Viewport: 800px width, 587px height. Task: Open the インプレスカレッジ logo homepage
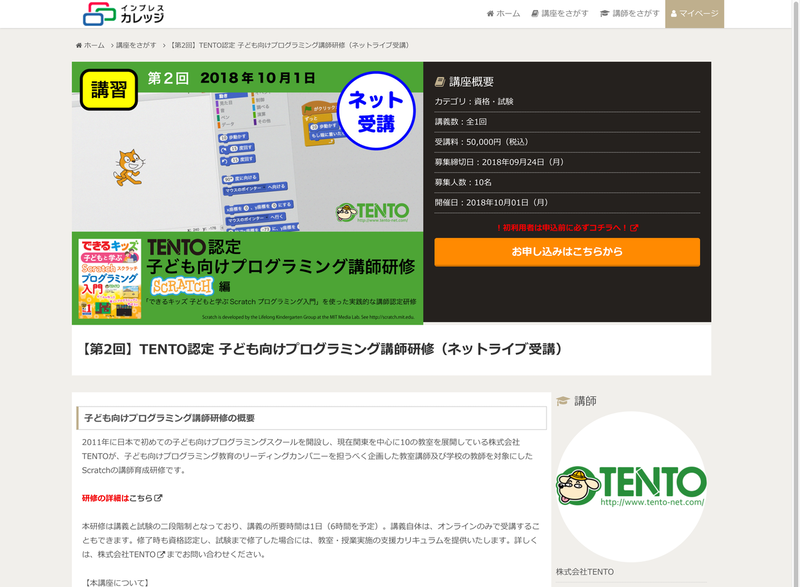(123, 14)
